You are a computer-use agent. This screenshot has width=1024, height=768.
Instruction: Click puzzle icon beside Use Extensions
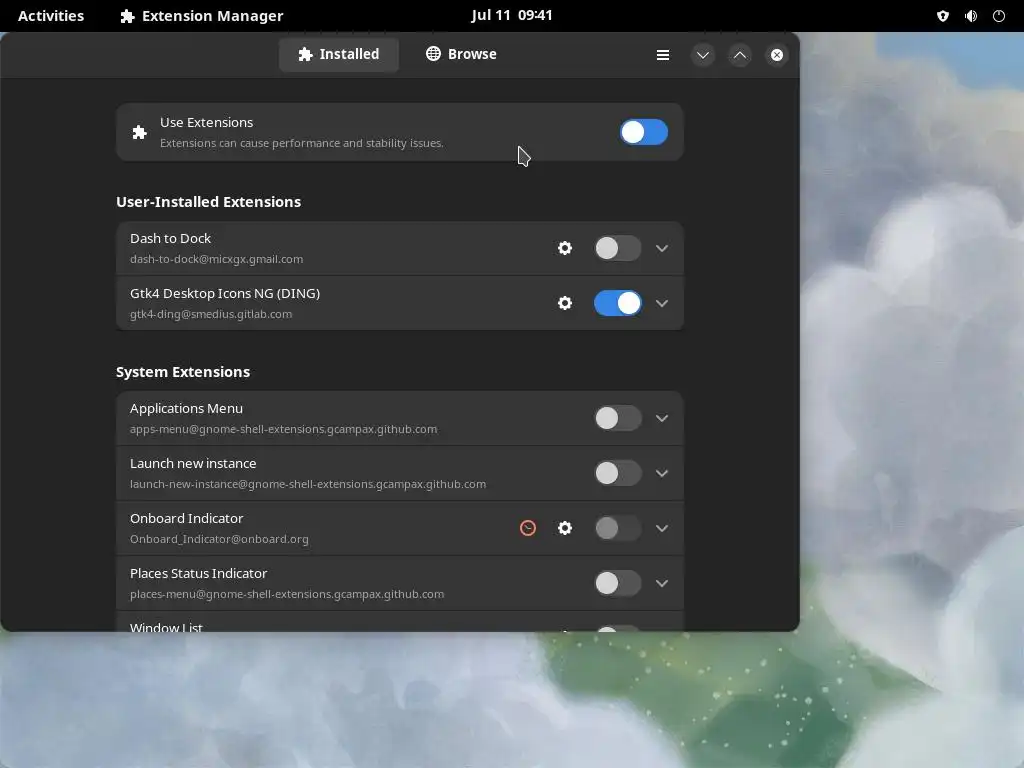pyautogui.click(x=139, y=133)
